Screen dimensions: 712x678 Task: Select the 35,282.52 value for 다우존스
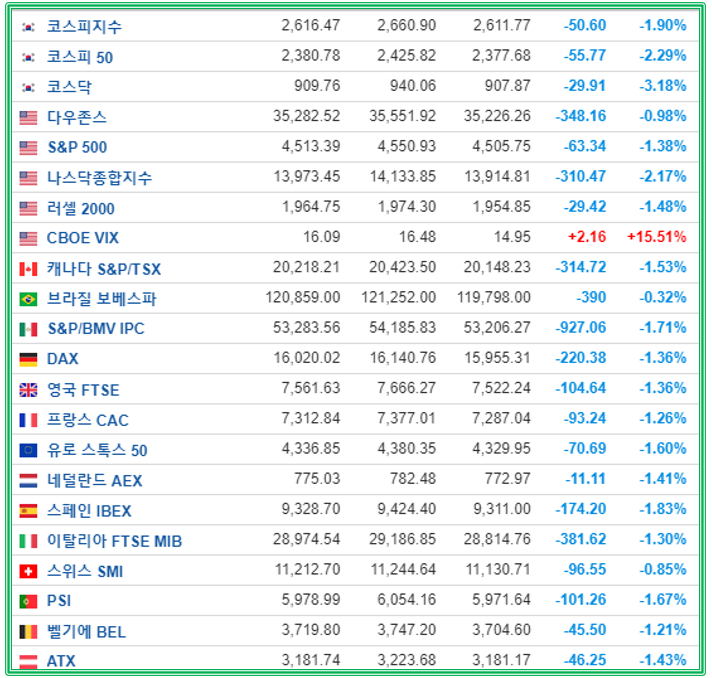click(x=307, y=116)
